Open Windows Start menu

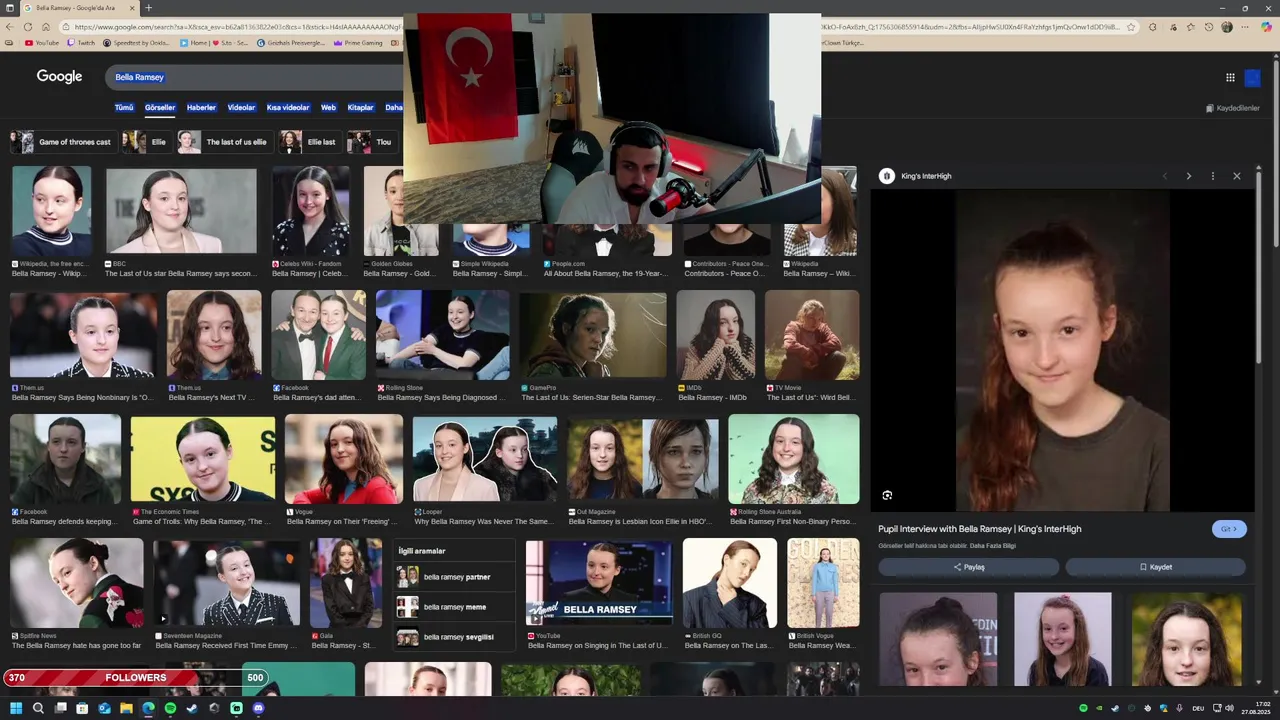[16, 708]
